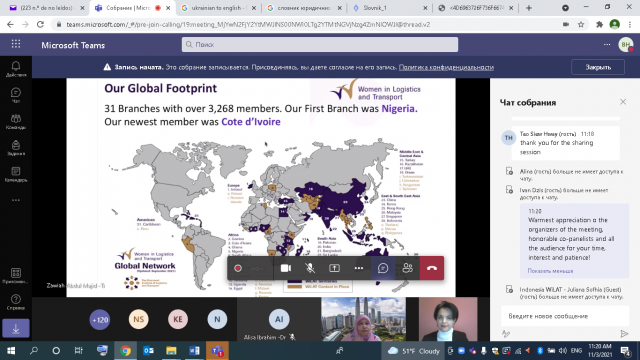Close the meeting chat panel
This screenshot has width=640, height=360.
(x=623, y=102)
